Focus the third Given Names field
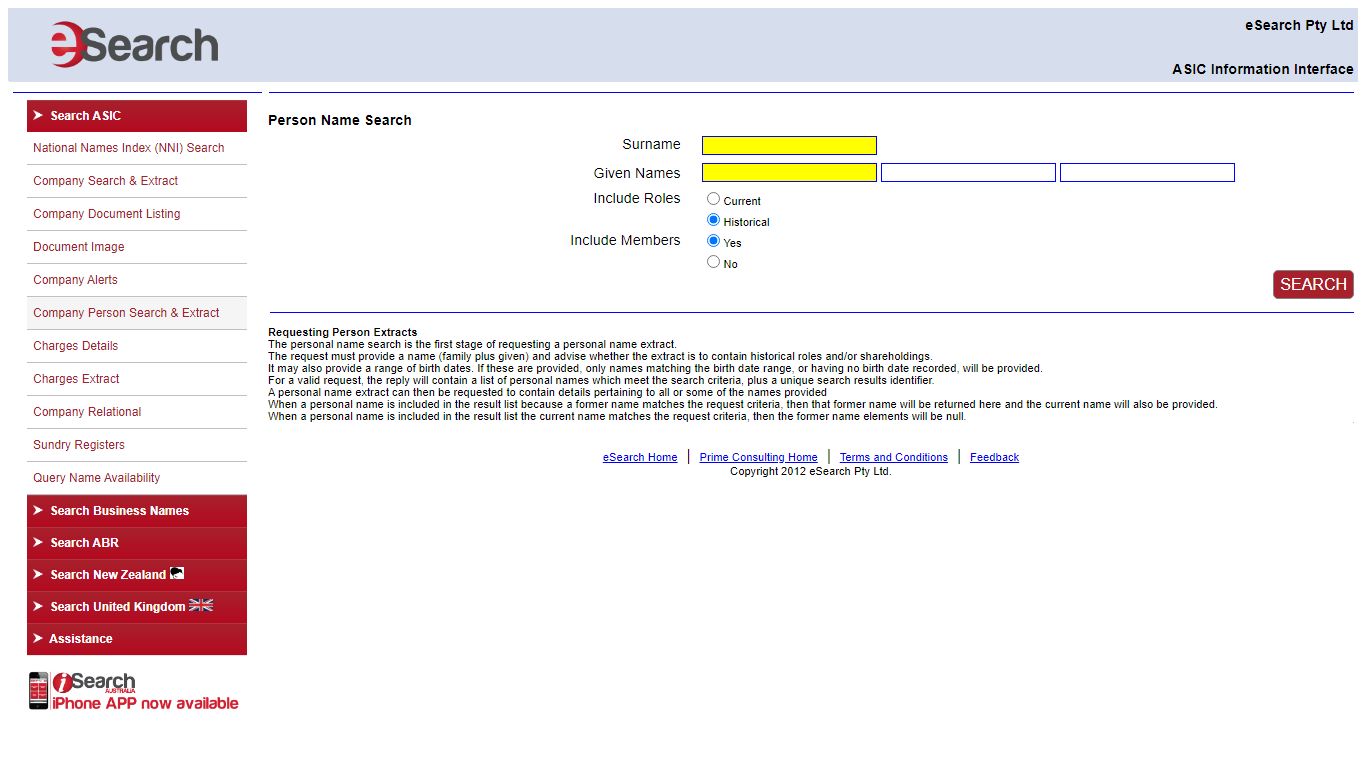The height and width of the screenshot is (768, 1366). [x=1147, y=173]
